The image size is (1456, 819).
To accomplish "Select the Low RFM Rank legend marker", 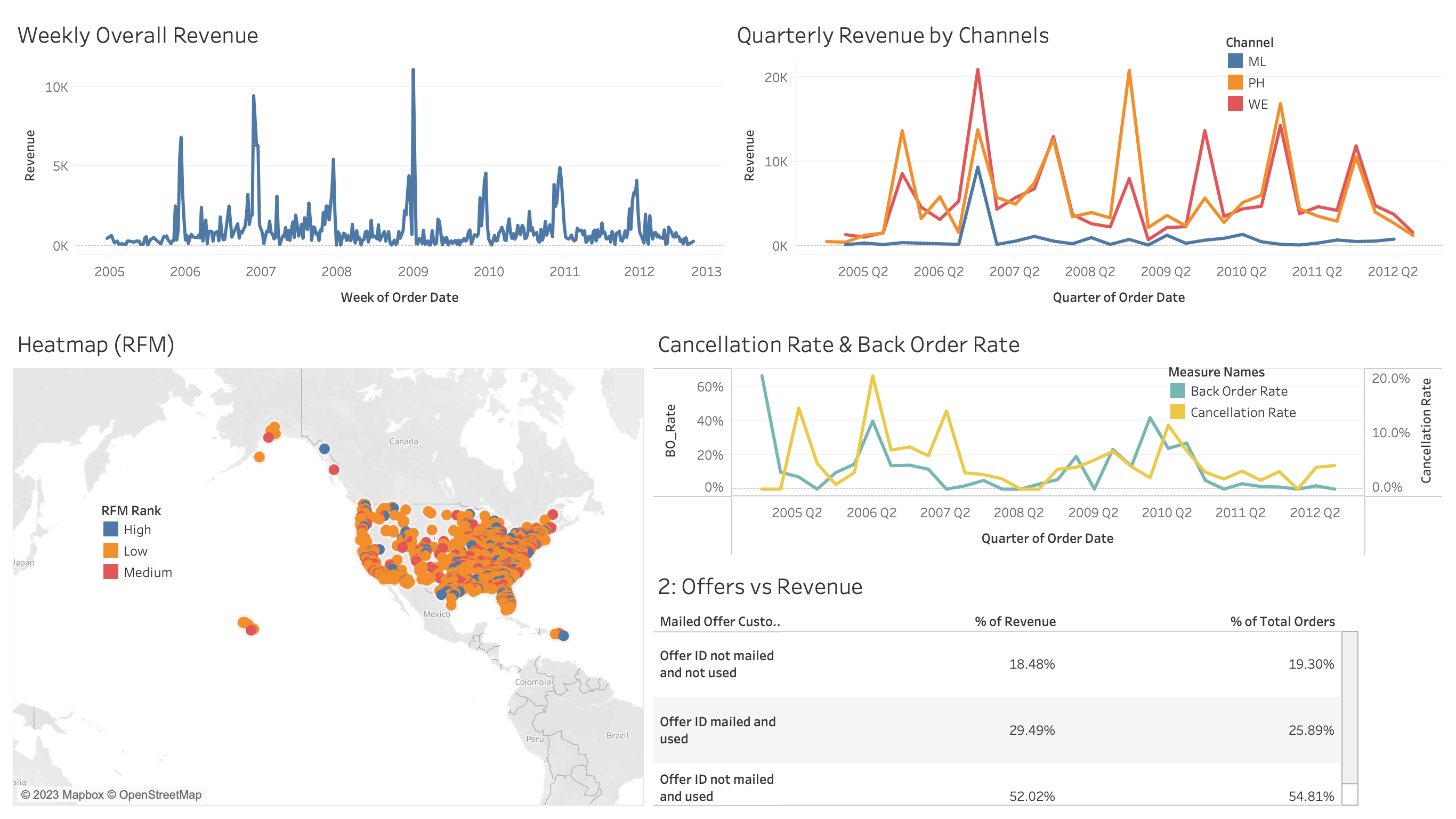I will (111, 550).
